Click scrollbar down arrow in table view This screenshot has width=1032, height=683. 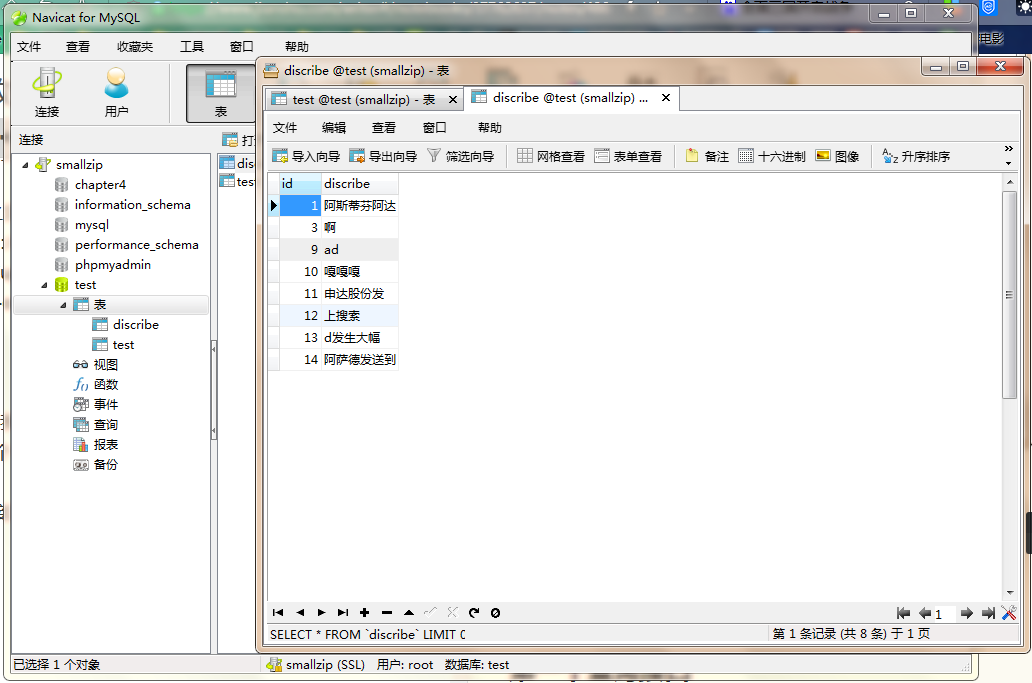[x=1009, y=592]
